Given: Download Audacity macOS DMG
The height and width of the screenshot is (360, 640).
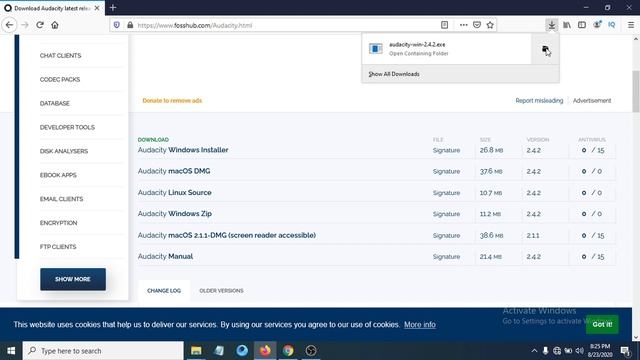Looking at the screenshot, I should tap(174, 171).
